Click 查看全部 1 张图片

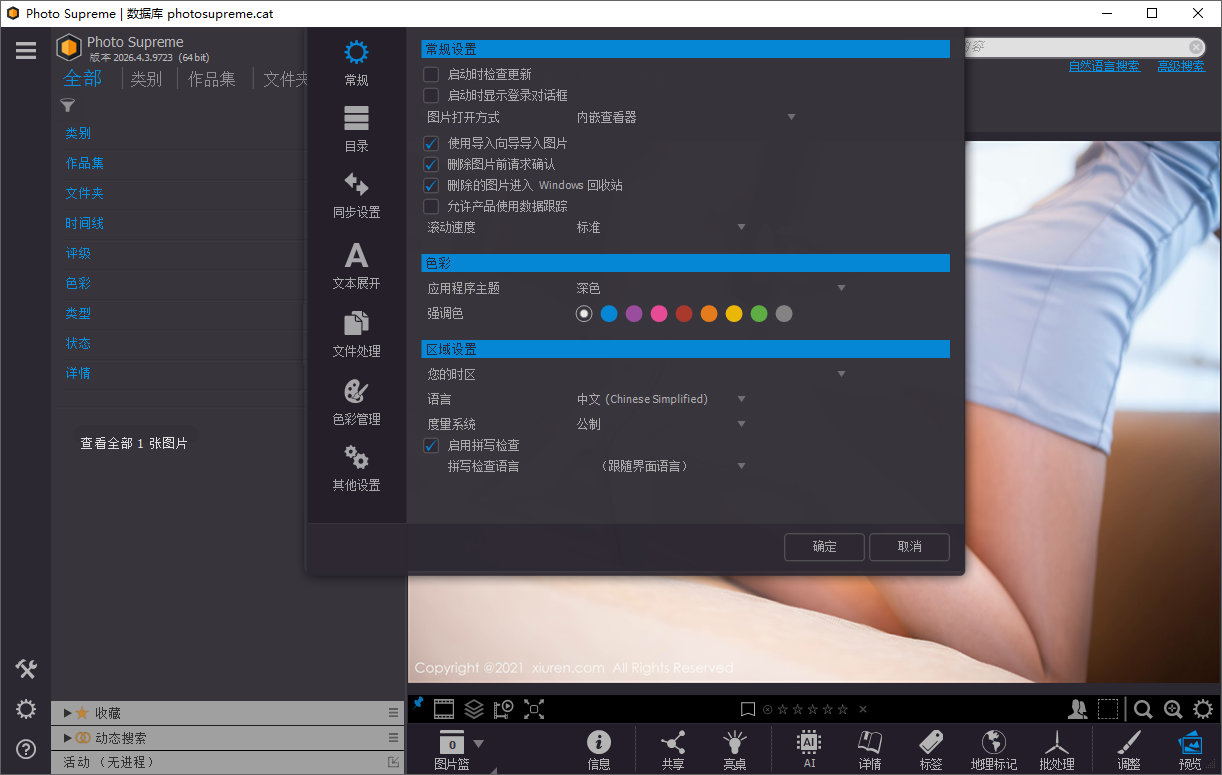[134, 443]
